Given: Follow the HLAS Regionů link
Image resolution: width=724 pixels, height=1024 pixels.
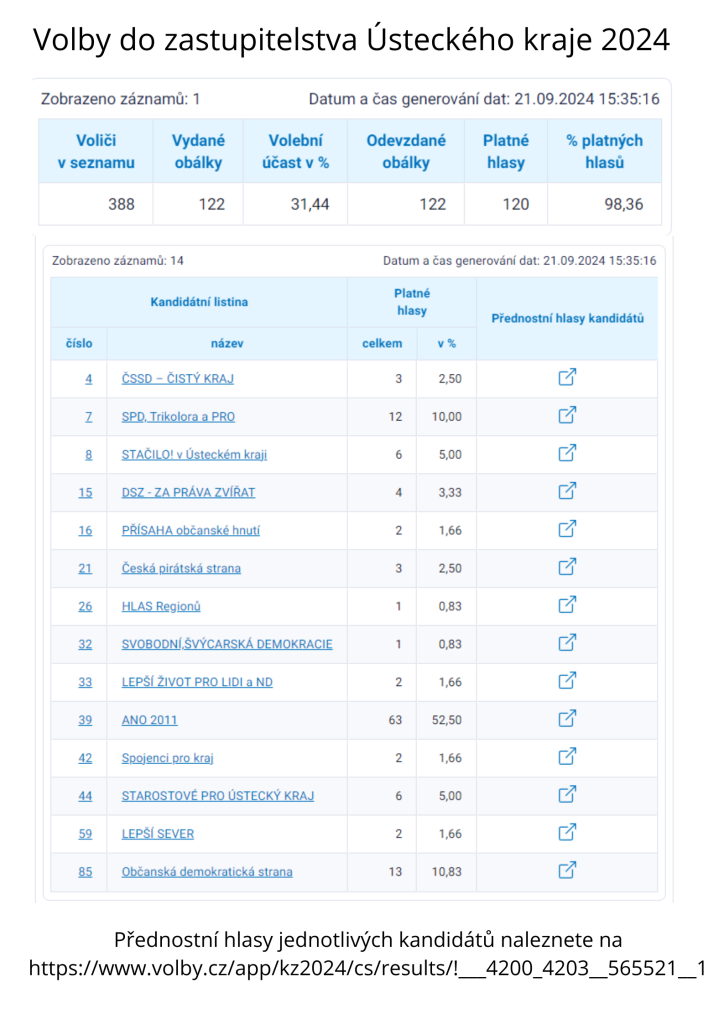Looking at the screenshot, I should click(161, 606).
